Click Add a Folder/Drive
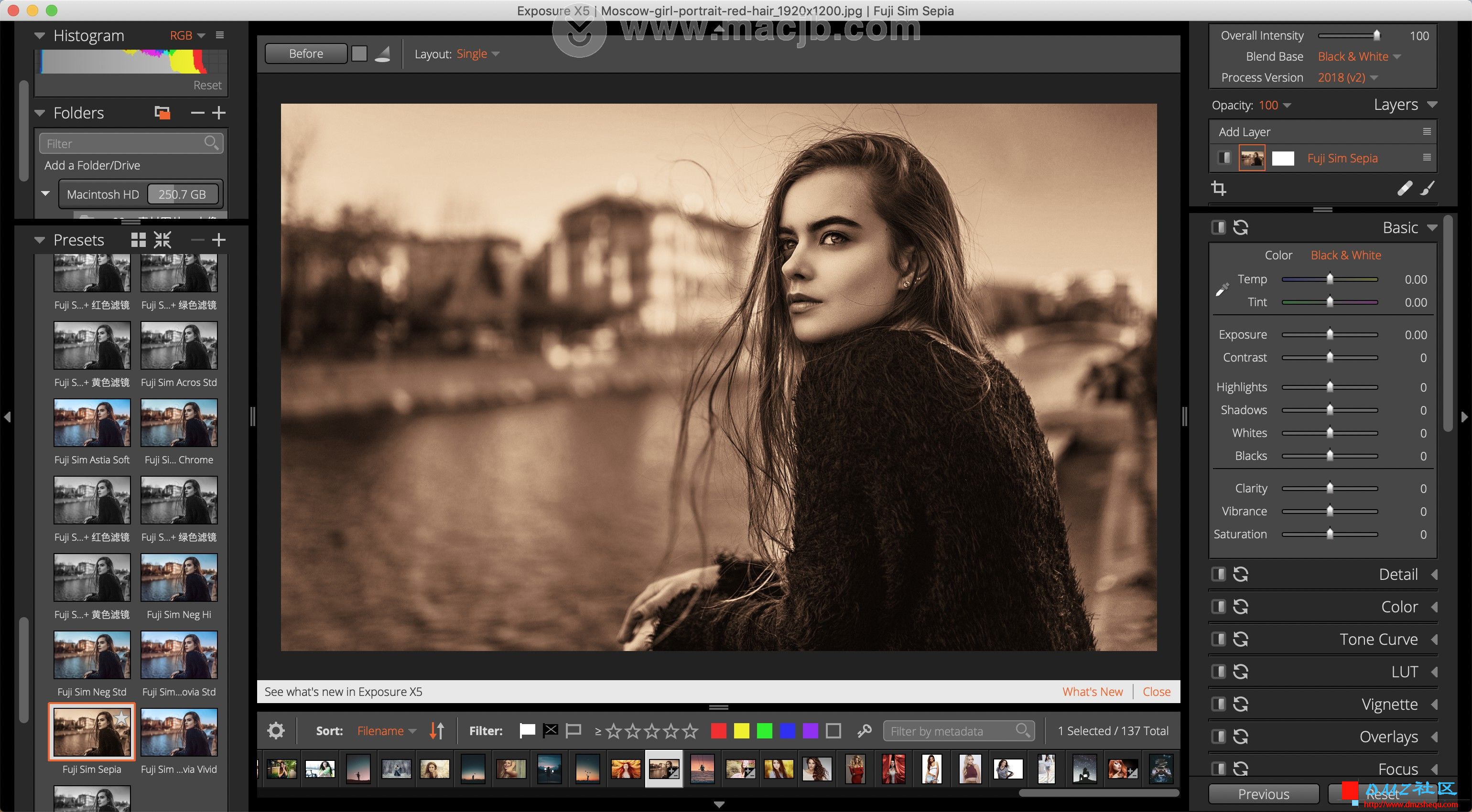 pyautogui.click(x=93, y=165)
